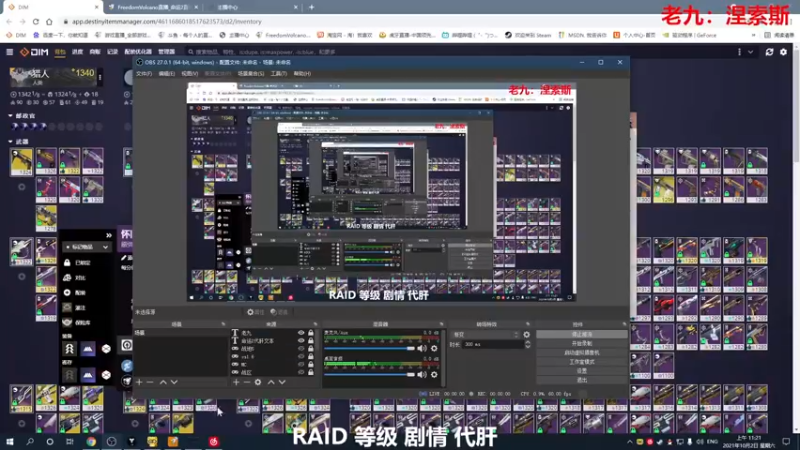The image size is (800, 450).
Task: Open the 视图(V) menu in OBS
Action: (189, 73)
